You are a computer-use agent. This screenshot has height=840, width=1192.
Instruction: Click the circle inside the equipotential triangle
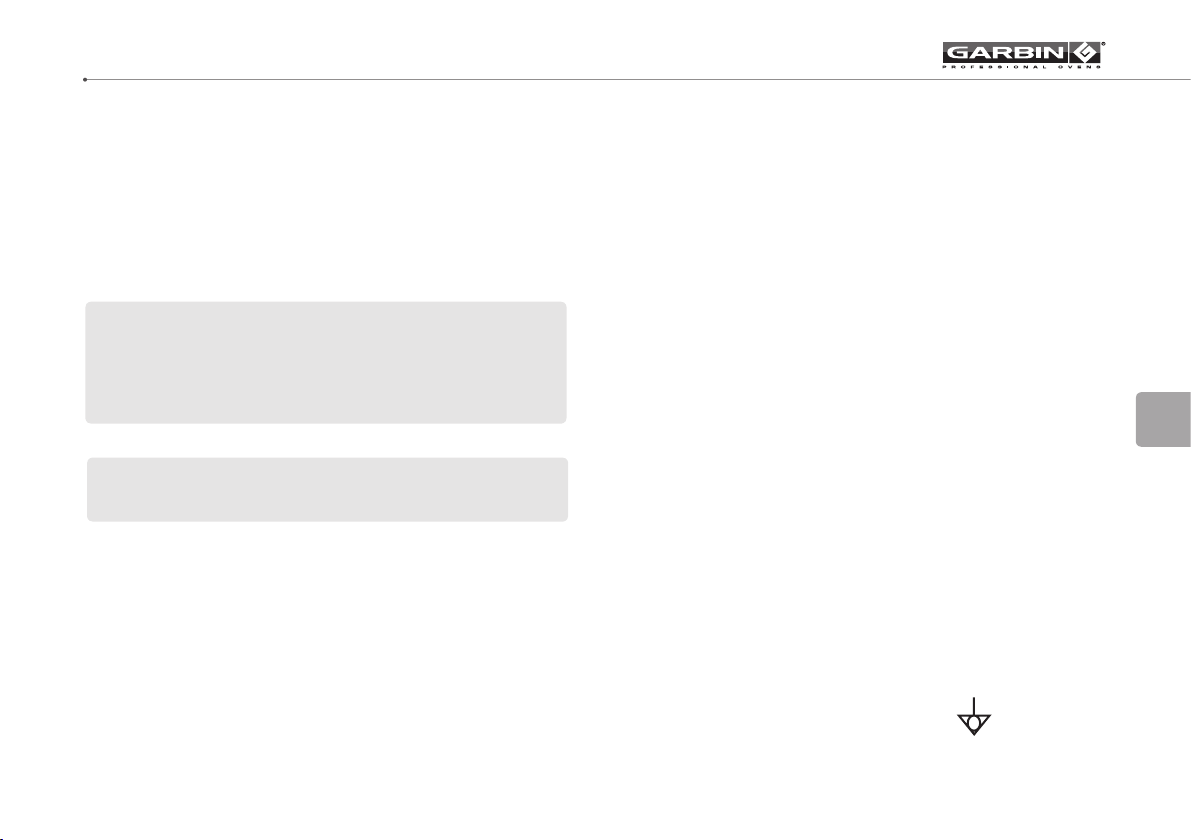[x=974, y=721]
